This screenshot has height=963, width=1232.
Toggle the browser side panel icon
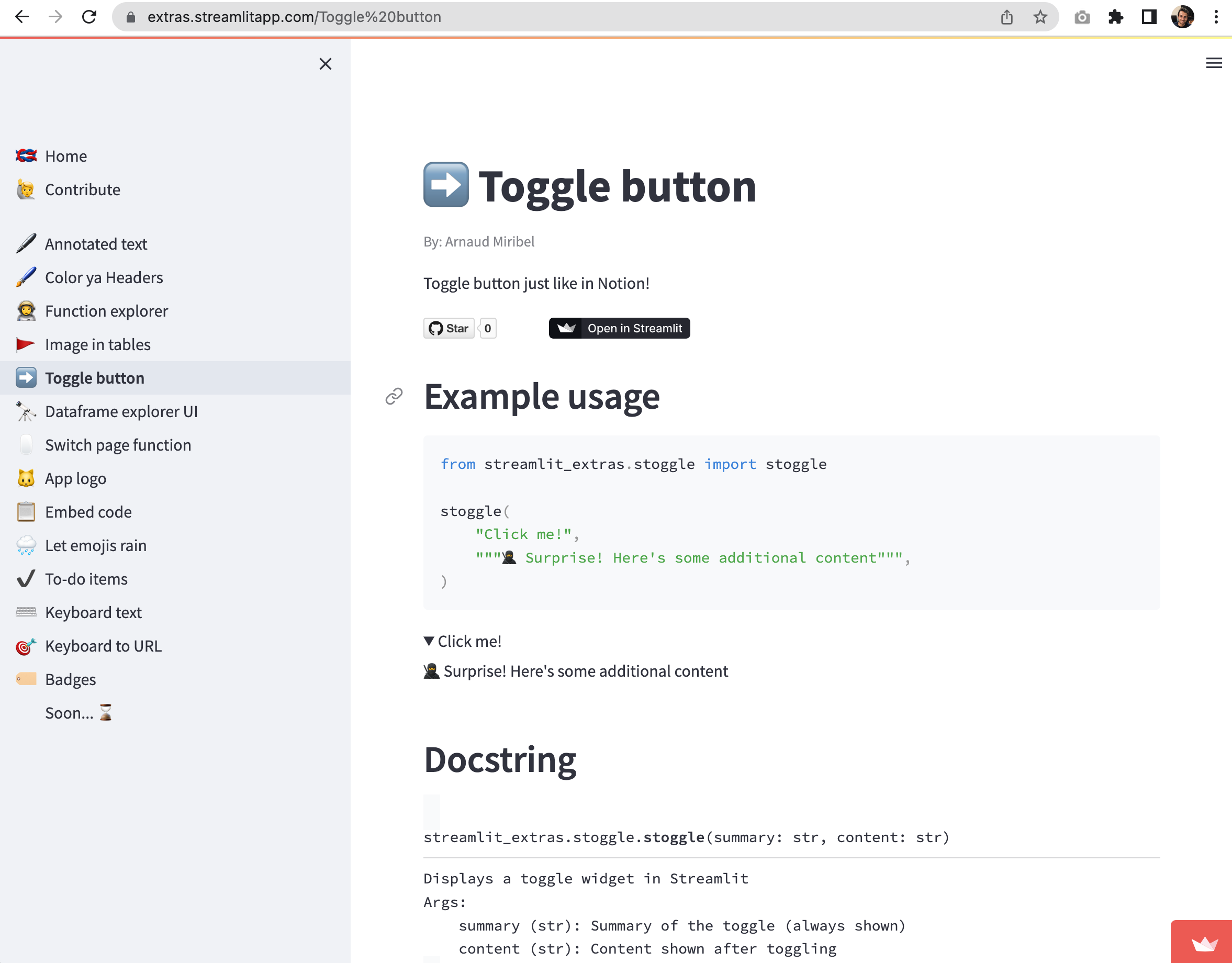tap(1149, 17)
